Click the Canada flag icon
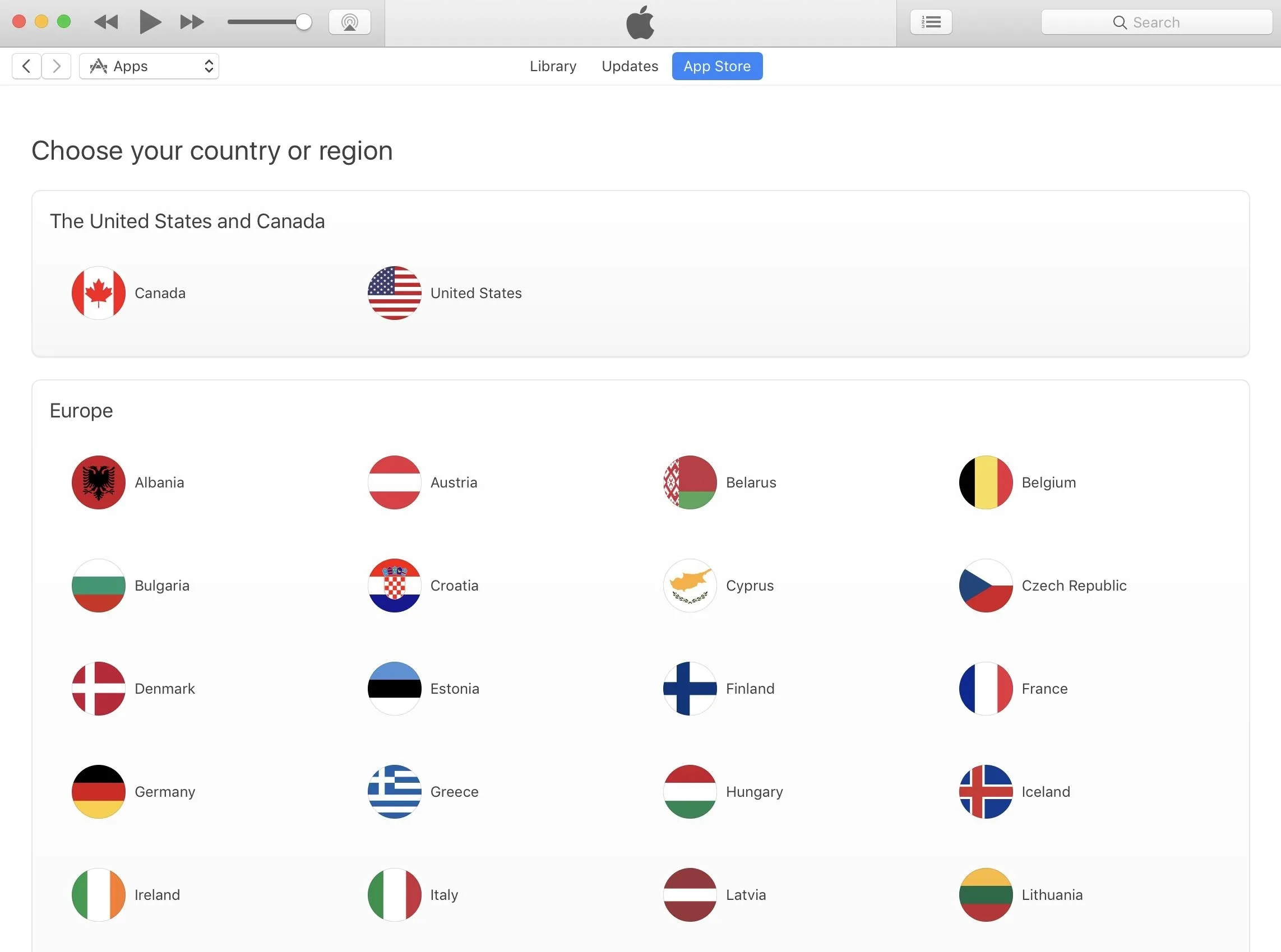1281x952 pixels. (98, 292)
